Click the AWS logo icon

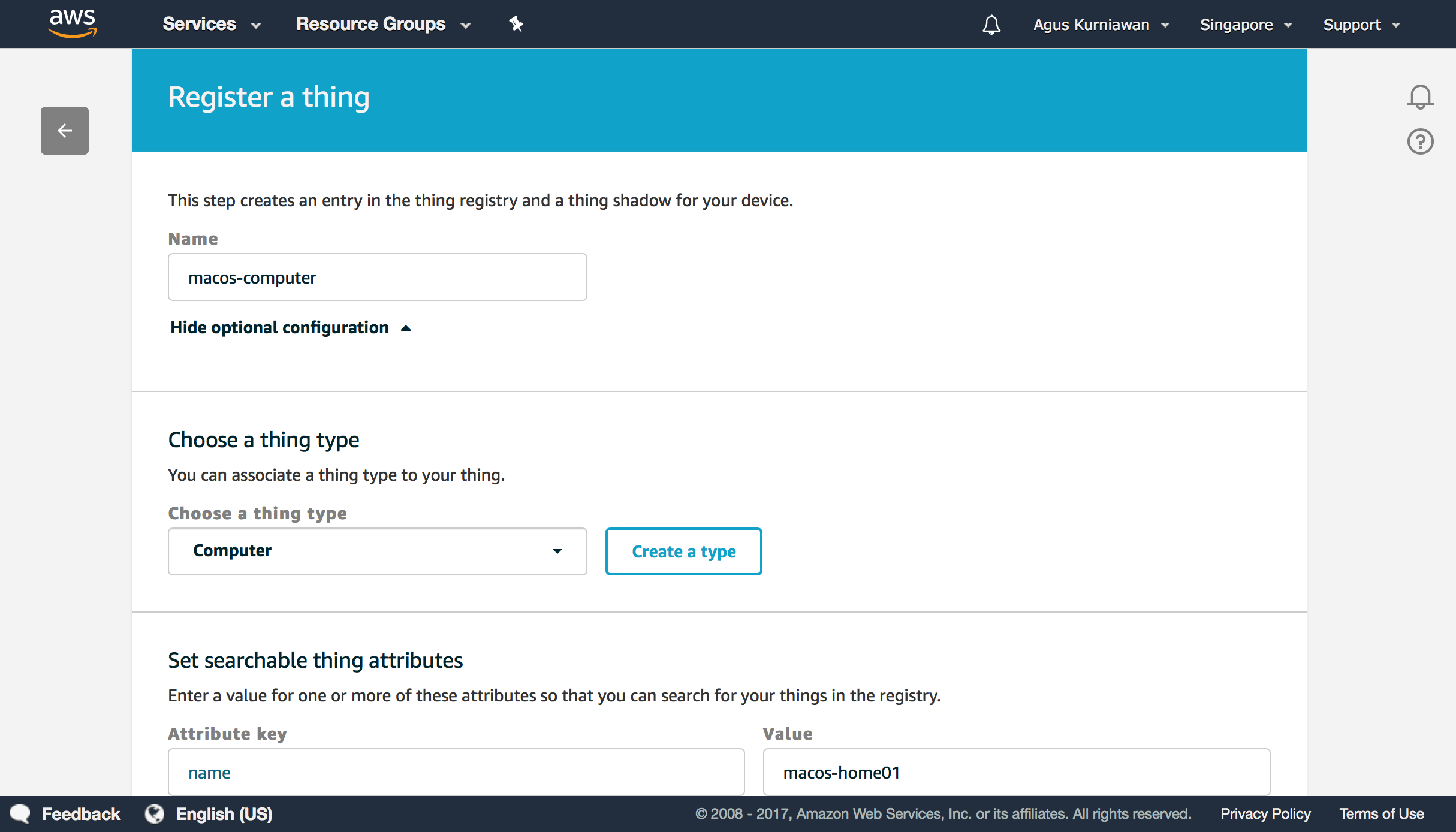tap(73, 23)
